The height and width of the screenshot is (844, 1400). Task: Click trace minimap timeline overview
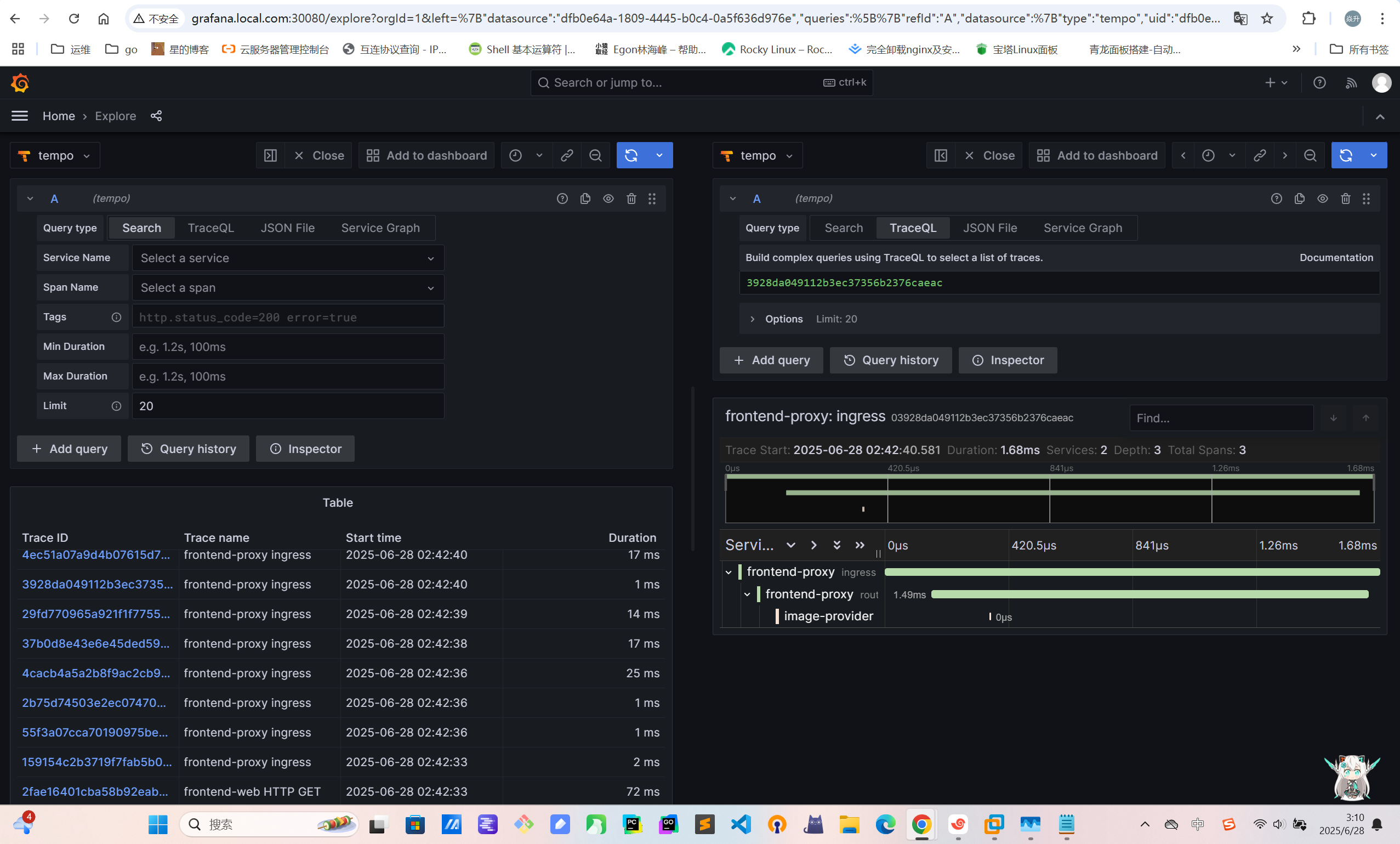pyautogui.click(x=1049, y=499)
